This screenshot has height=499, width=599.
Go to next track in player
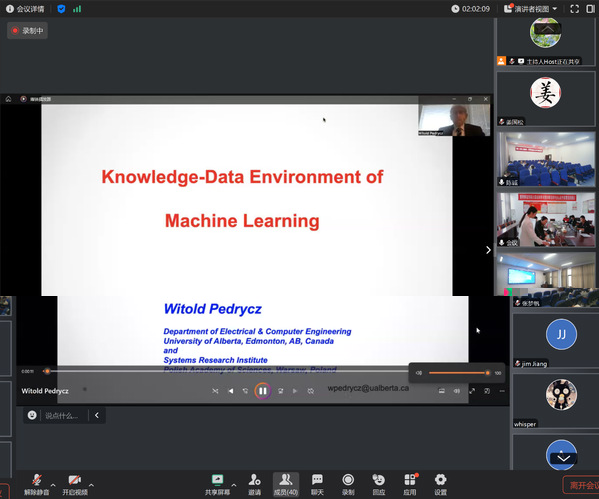(295, 391)
